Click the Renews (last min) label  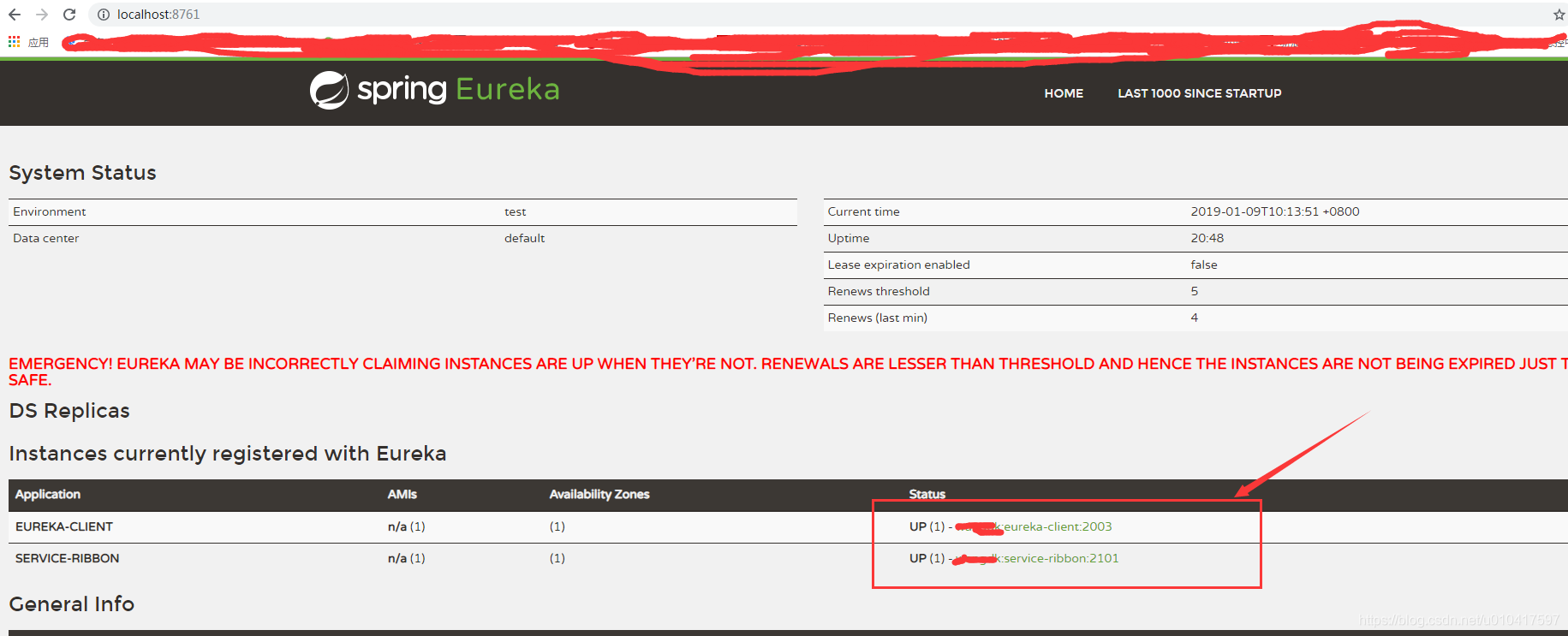coord(878,318)
